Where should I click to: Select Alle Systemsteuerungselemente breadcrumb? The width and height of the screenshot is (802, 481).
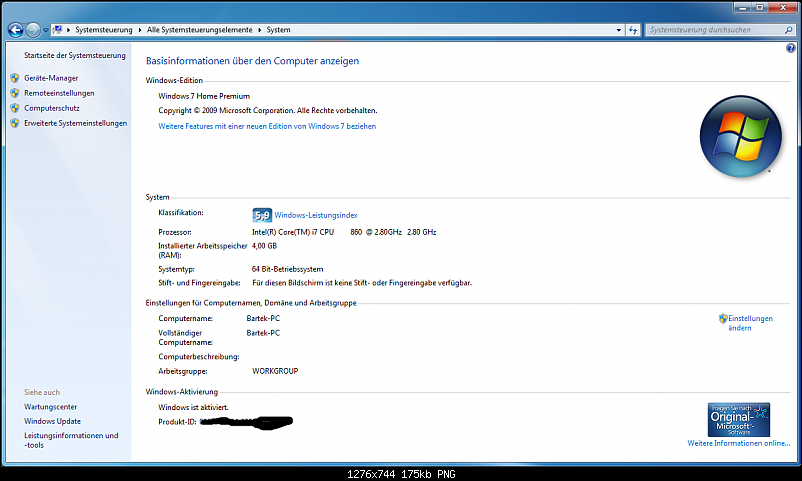pyautogui.click(x=199, y=30)
